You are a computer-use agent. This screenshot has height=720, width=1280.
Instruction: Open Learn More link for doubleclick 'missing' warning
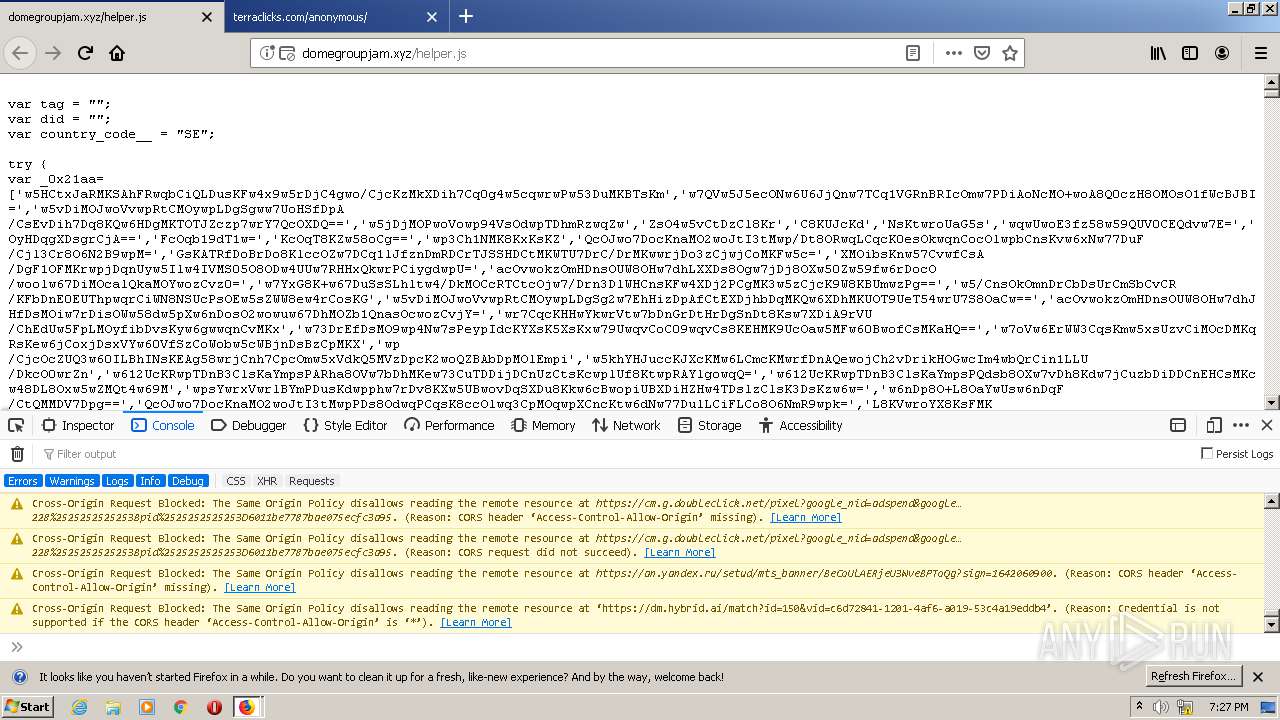(806, 517)
